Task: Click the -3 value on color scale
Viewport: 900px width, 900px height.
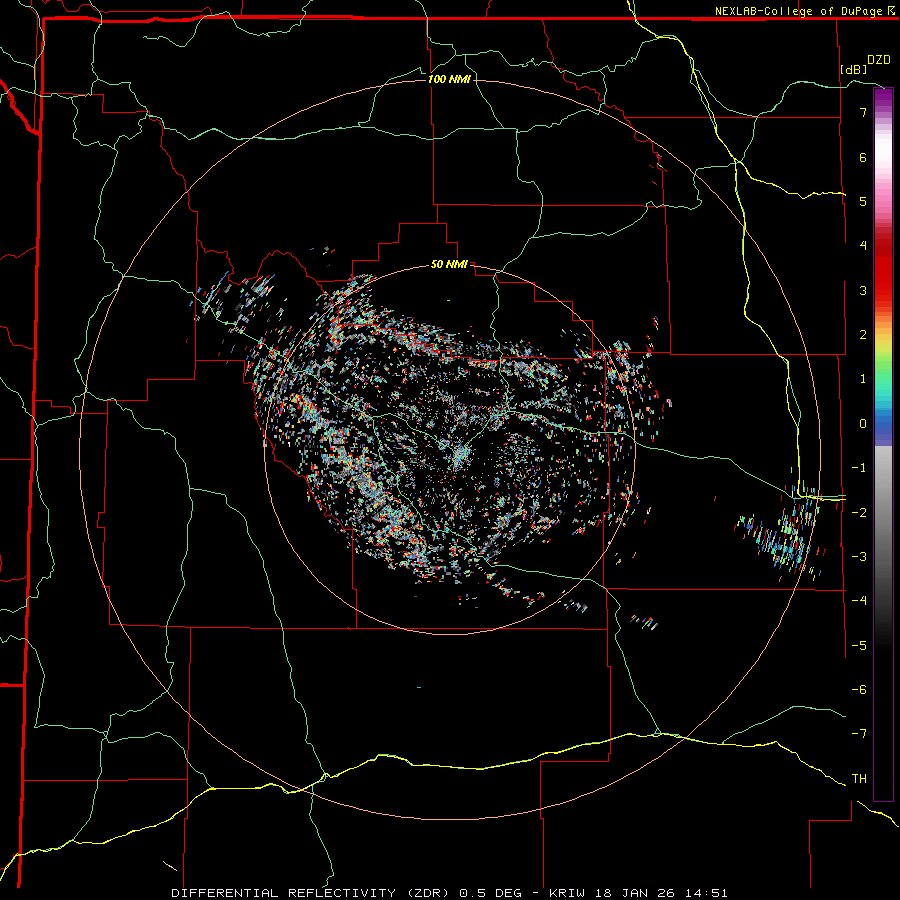Action: (x=859, y=557)
